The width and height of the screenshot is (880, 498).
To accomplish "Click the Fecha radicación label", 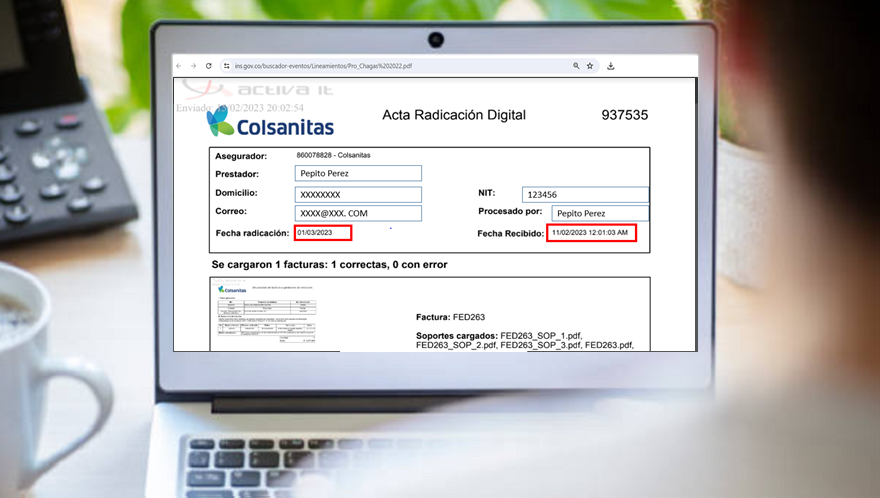I will pos(253,233).
